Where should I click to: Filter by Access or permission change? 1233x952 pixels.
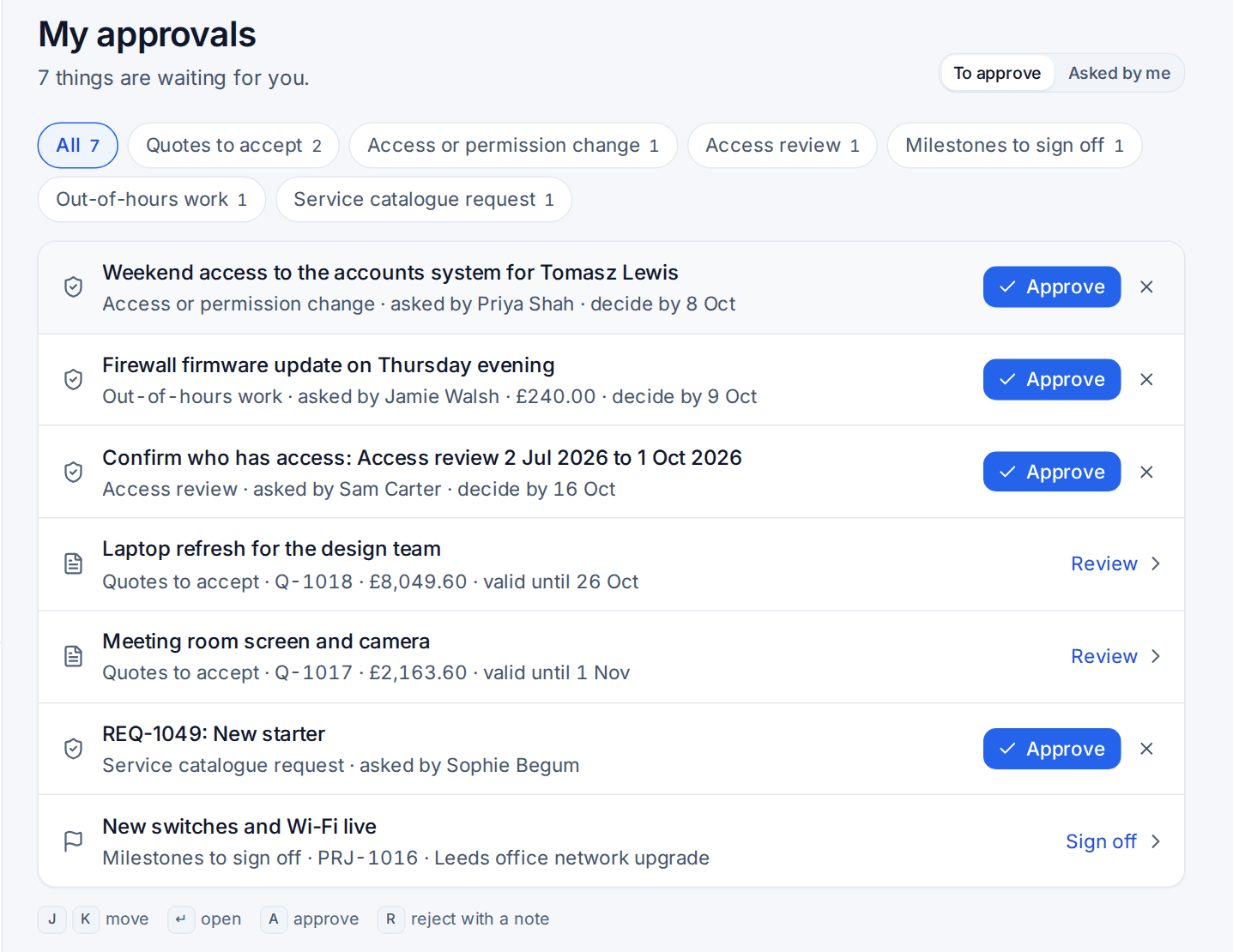513,146
